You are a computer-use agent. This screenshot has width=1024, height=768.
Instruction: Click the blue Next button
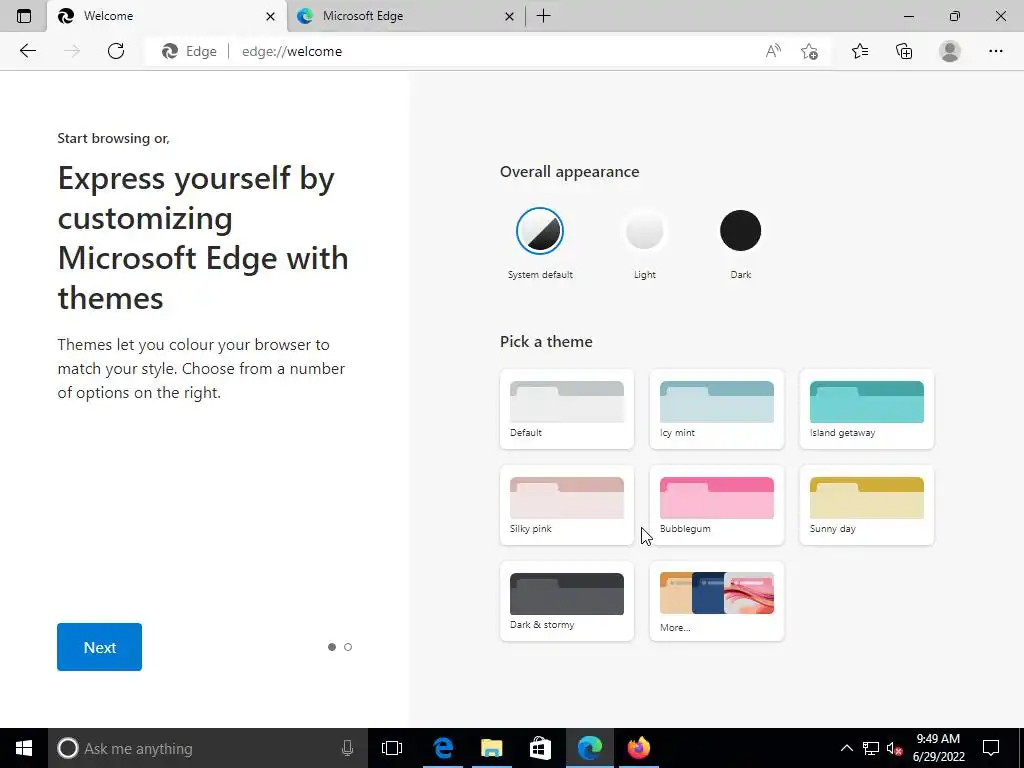pos(99,647)
